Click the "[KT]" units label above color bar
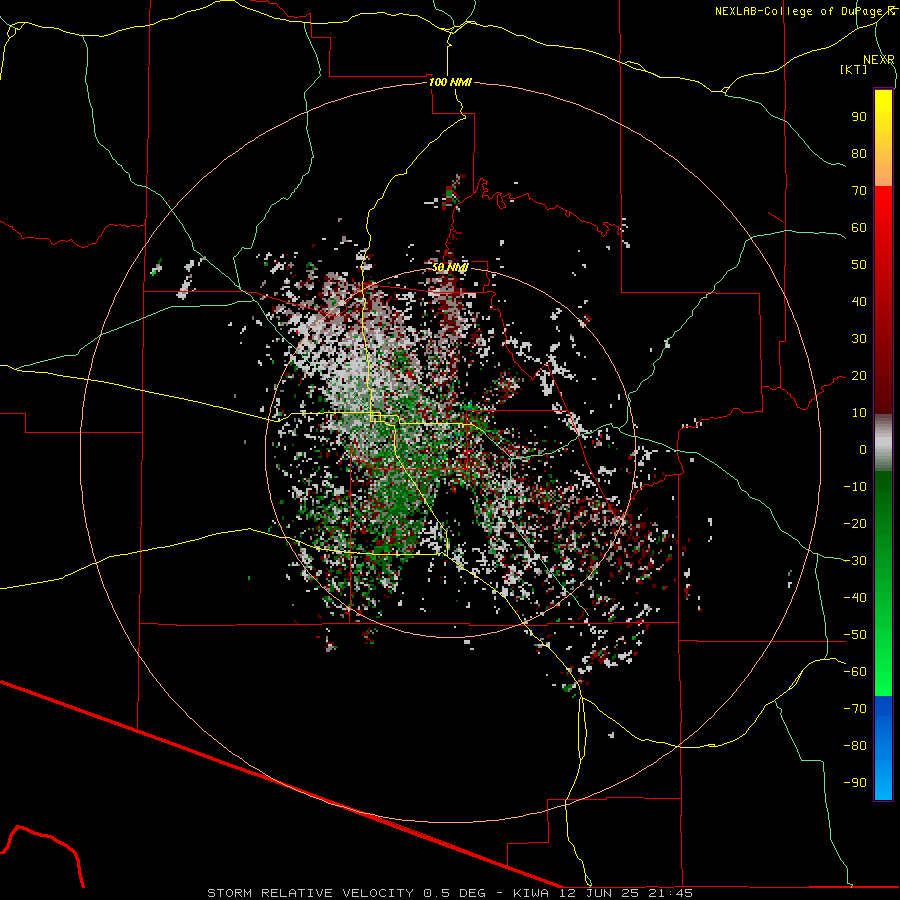Screen dimensions: 900x900 (x=853, y=69)
